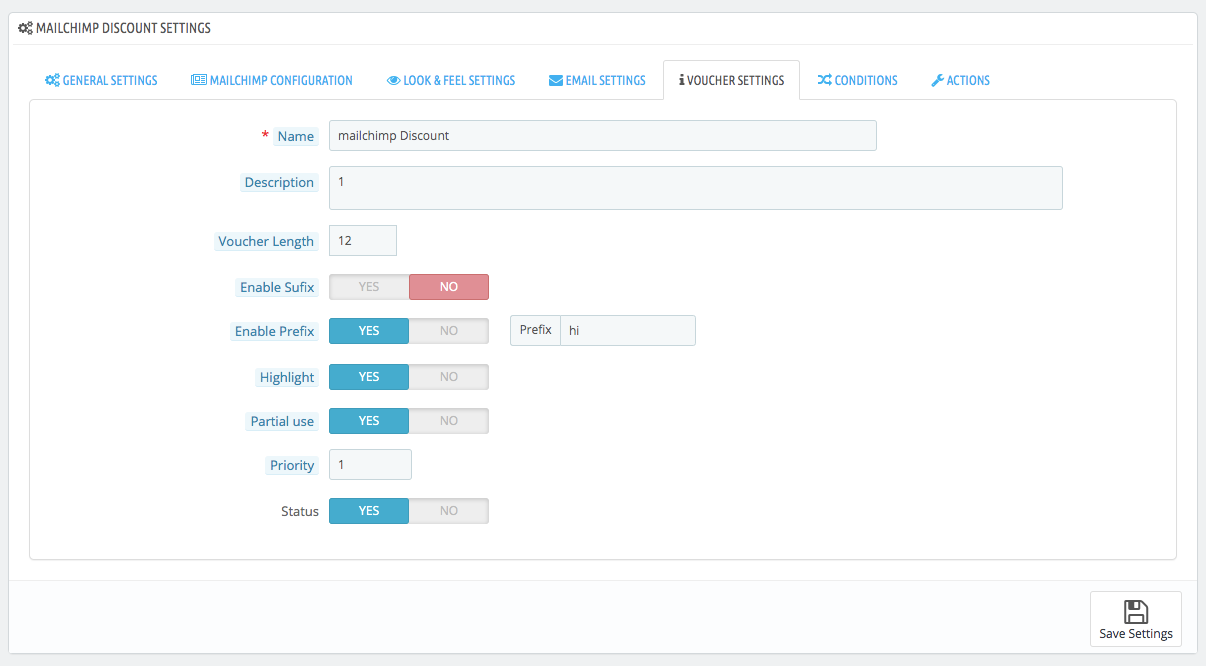Click the eye icon of Look & Feel
The height and width of the screenshot is (666, 1206).
point(393,80)
